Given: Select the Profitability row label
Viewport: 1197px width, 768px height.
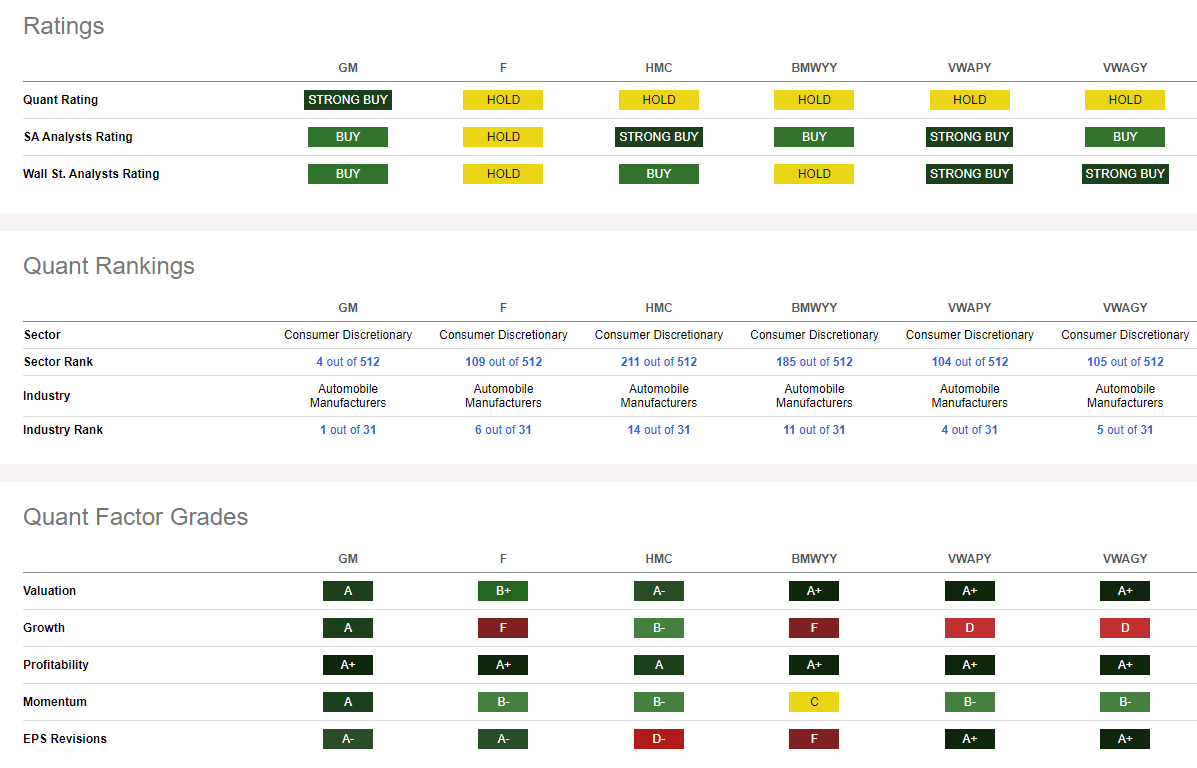Looking at the screenshot, I should pyautogui.click(x=56, y=665).
